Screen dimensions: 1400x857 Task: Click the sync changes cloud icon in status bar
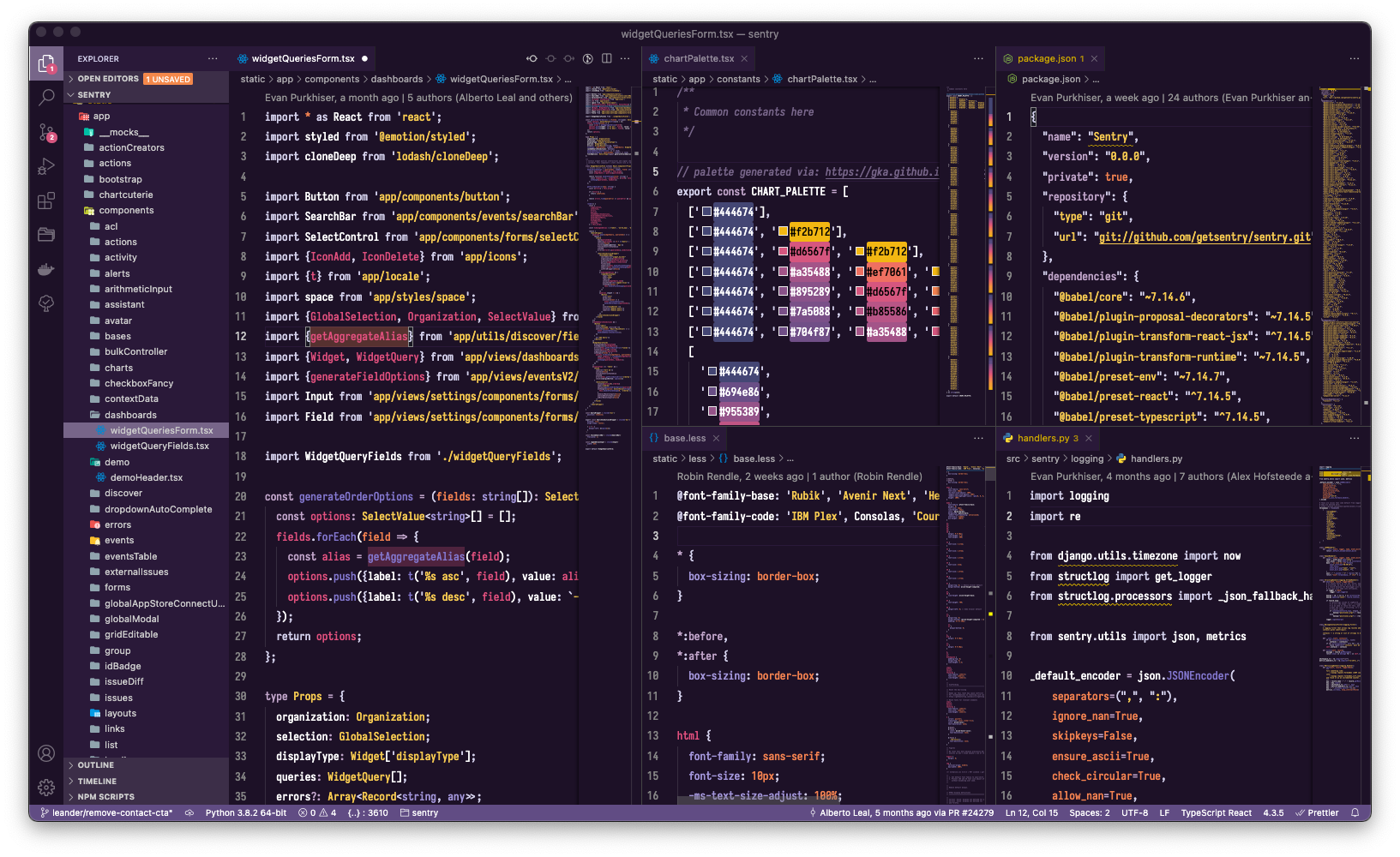189,812
